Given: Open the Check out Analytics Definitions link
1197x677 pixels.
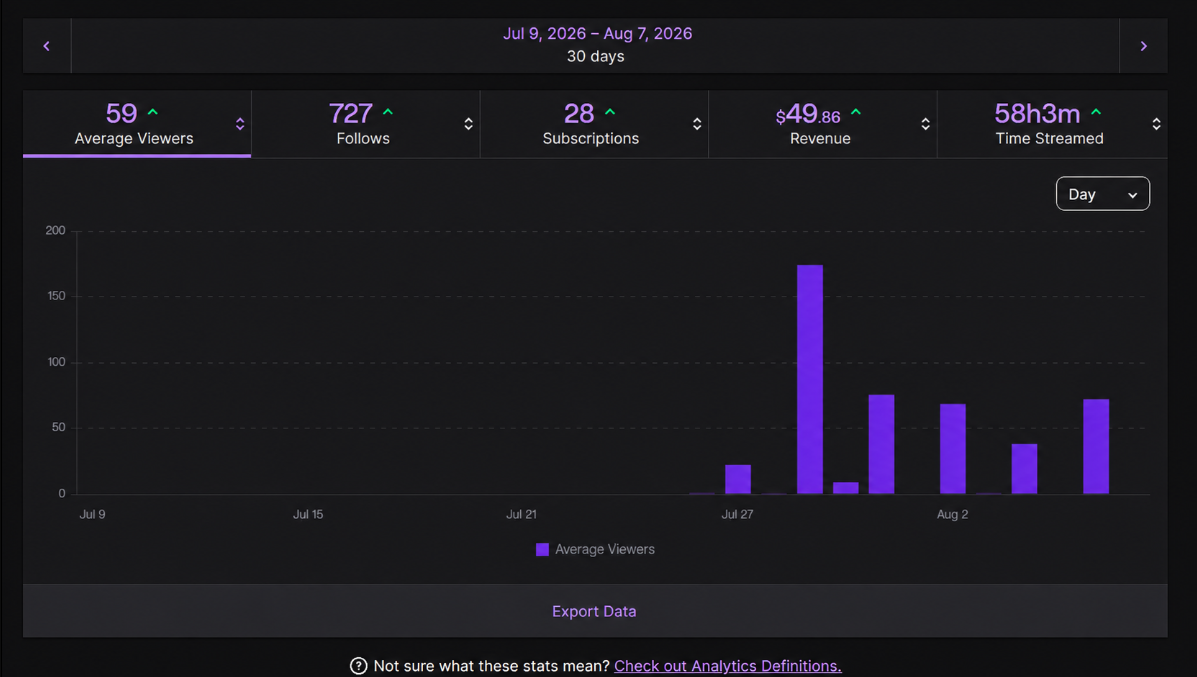Looking at the screenshot, I should pos(728,666).
